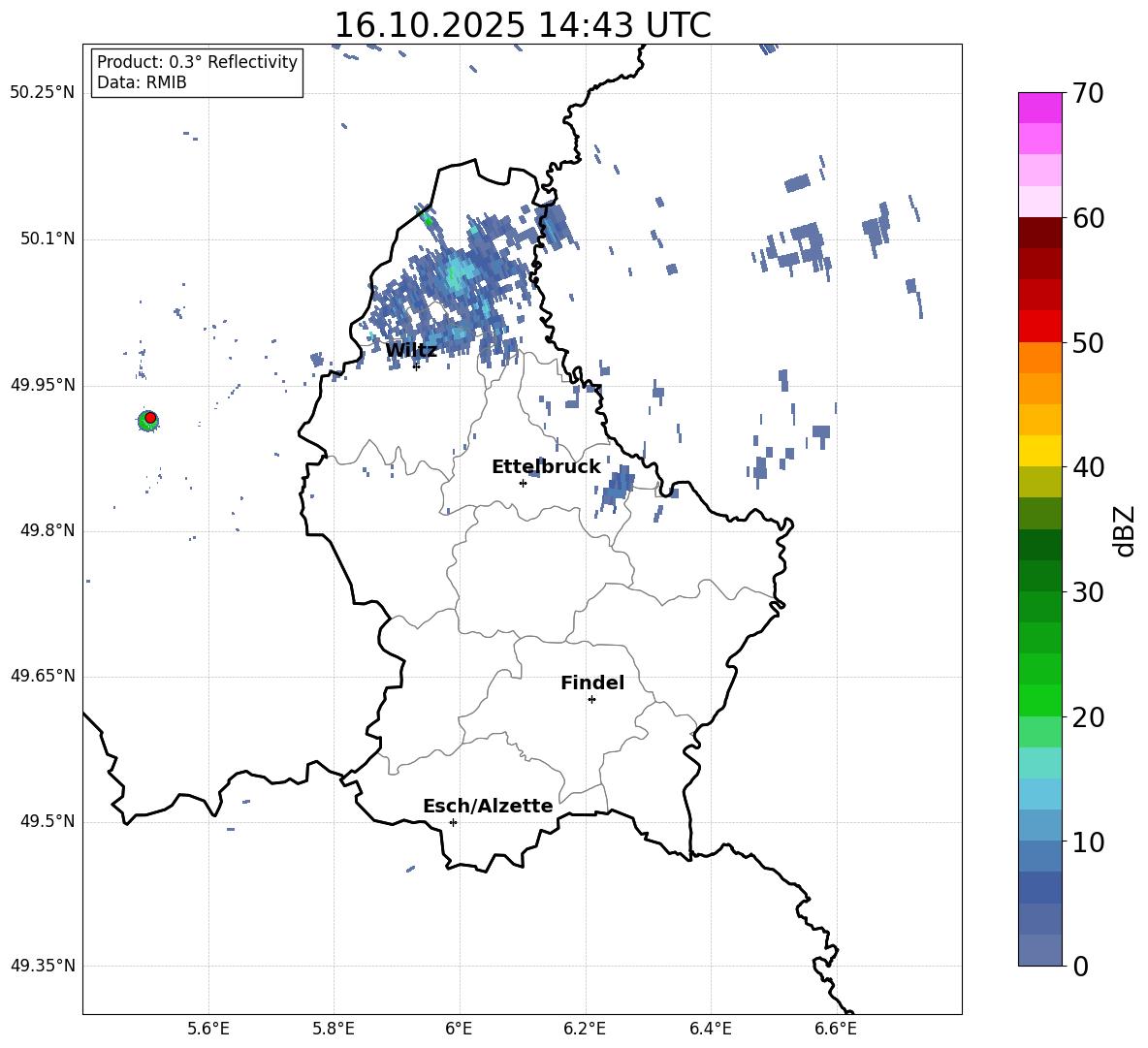Viewport: 1148px width, 1048px height.
Task: Click the radar echo cluster east of Ettelbruck
Action: click(617, 489)
